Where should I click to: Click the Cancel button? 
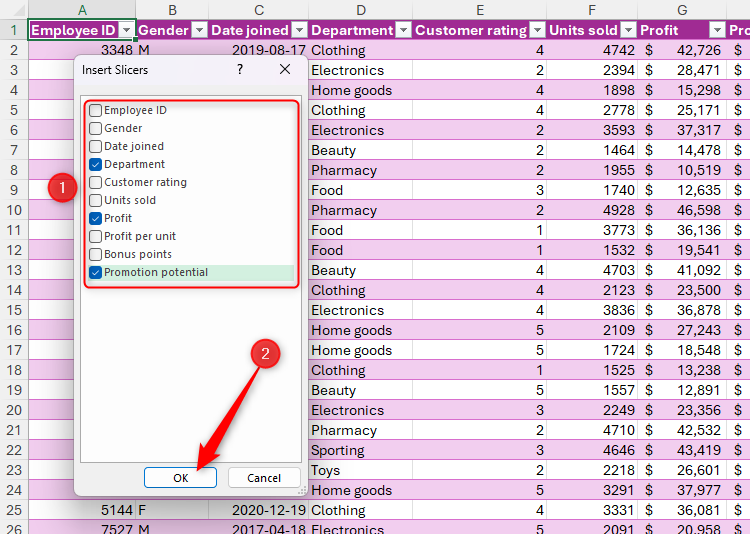coord(264,478)
